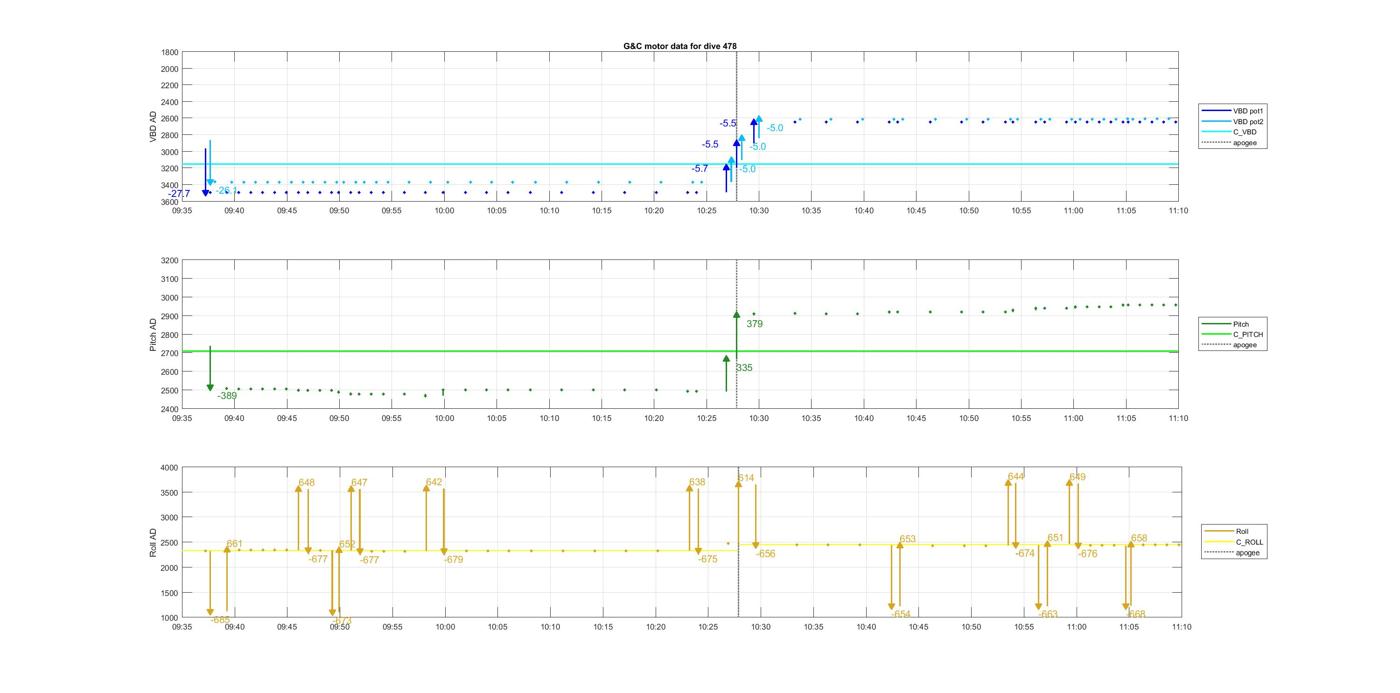Image resolution: width=1400 pixels, height=693 pixels.
Task: Click the '11:10' time tick under Roll plot
Action: pos(1181,627)
